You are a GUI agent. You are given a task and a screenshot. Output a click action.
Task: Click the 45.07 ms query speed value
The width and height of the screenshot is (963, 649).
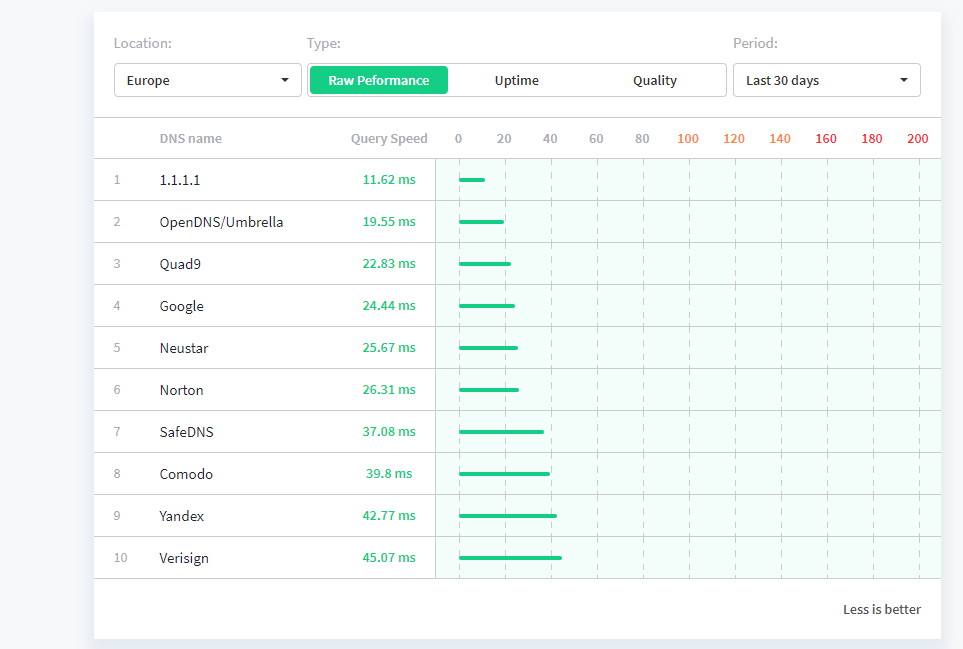tap(389, 558)
